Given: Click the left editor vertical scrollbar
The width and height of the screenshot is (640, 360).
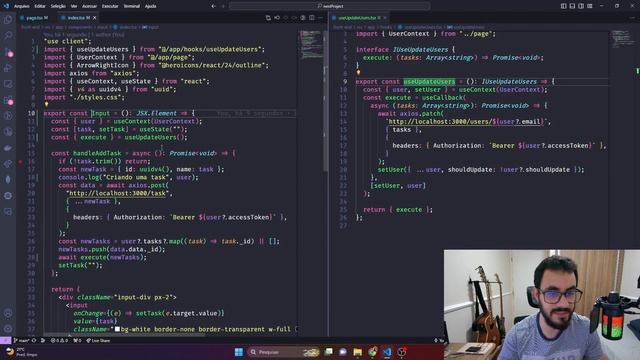Looking at the screenshot, I should 325,102.
